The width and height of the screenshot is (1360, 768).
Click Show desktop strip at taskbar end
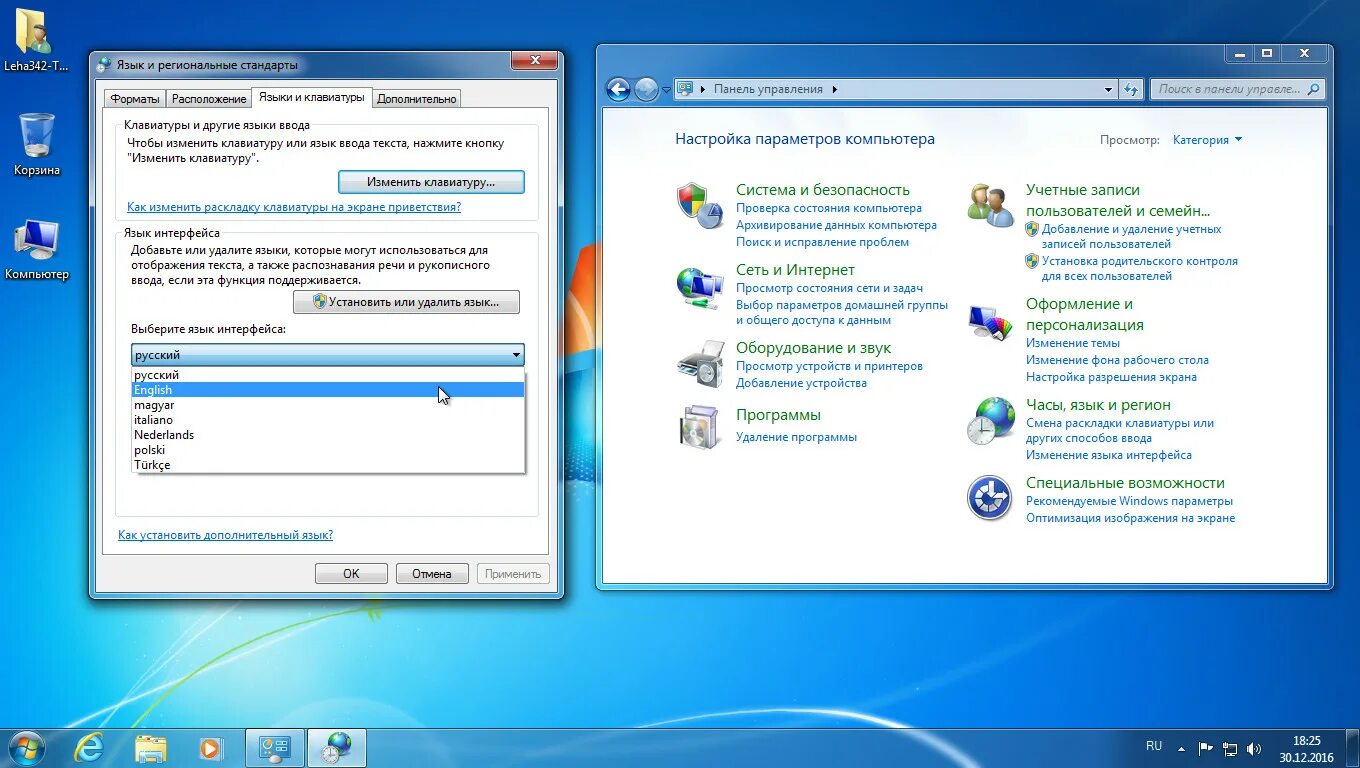1352,748
